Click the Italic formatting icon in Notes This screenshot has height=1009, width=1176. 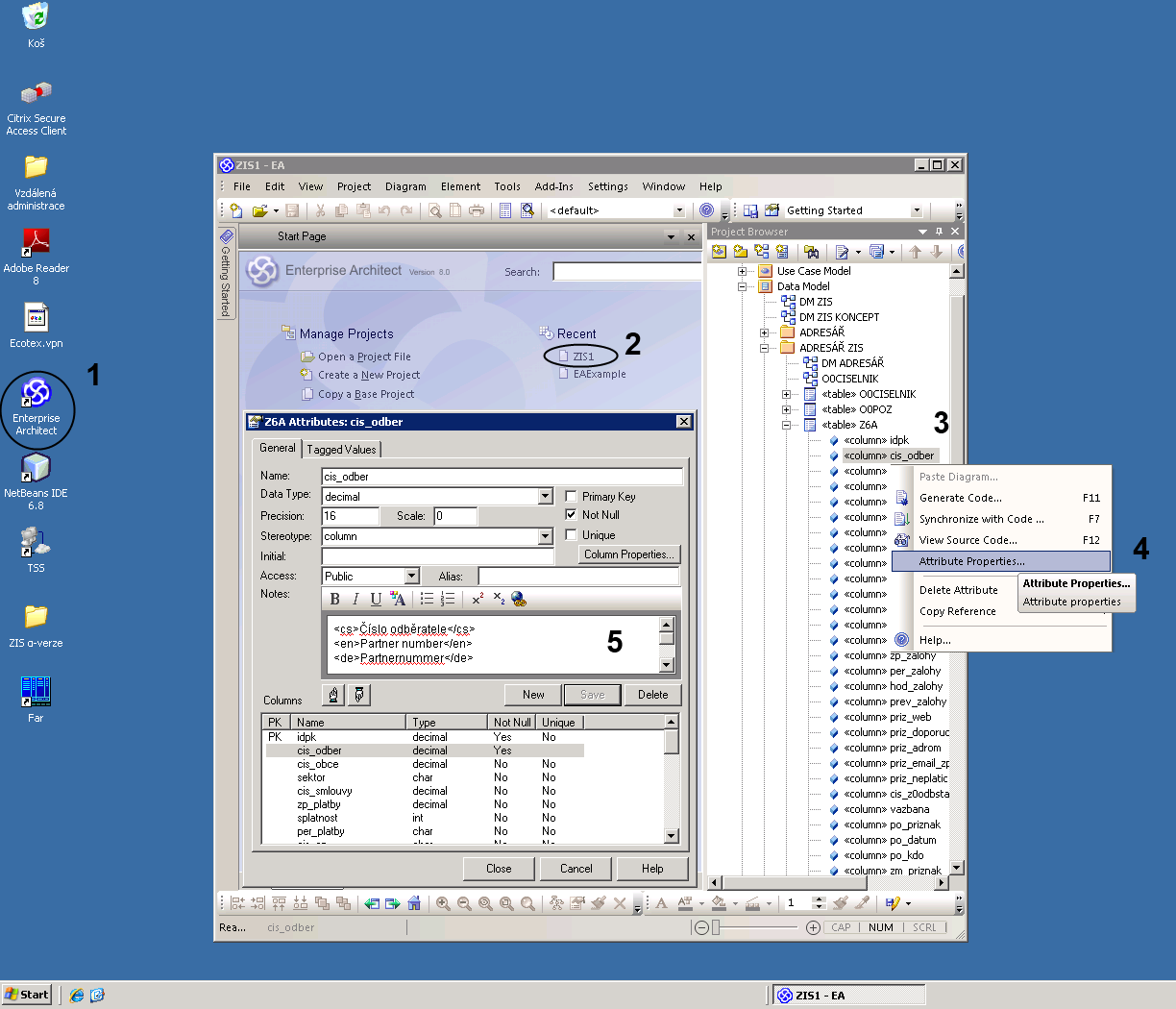click(x=355, y=600)
